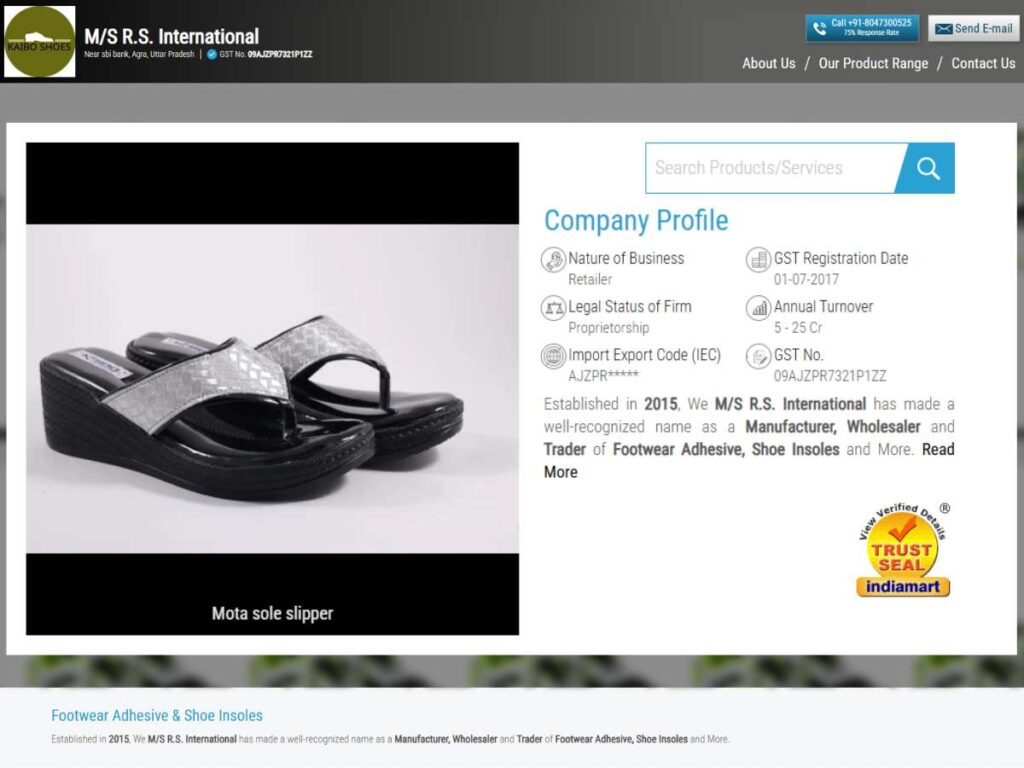Image resolution: width=1024 pixels, height=768 pixels.
Task: Select the 01-07-2017 registration date value
Action: [807, 280]
